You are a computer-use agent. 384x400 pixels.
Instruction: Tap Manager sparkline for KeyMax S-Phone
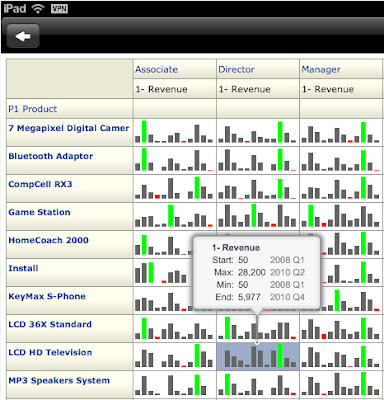coord(351,301)
